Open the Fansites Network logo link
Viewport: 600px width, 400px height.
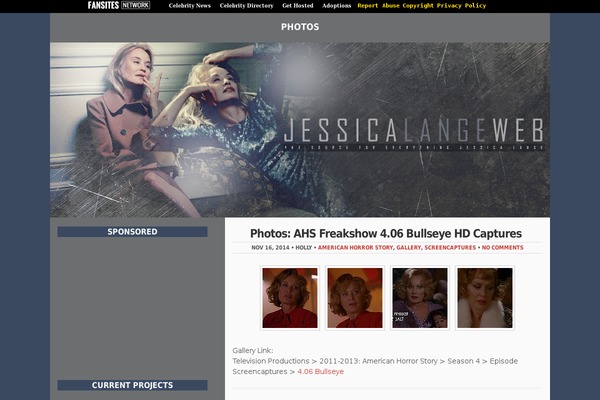[x=119, y=5]
